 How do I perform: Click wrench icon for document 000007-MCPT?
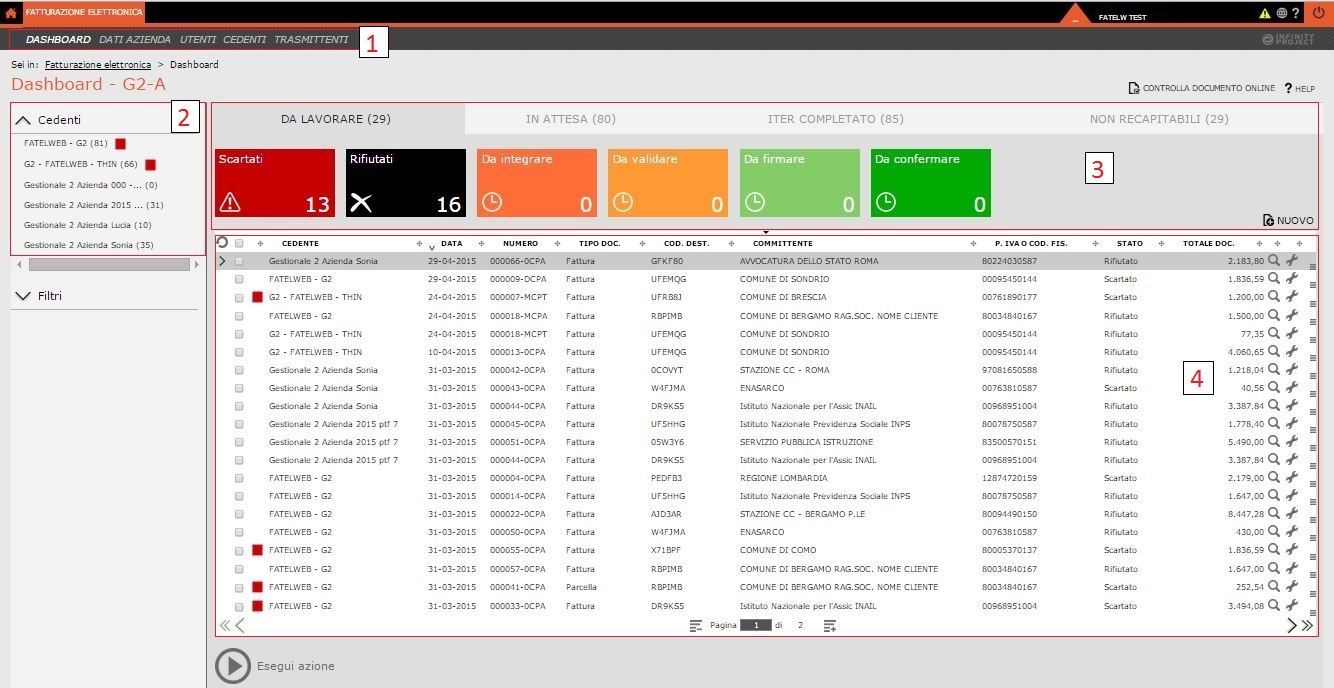pyautogui.click(x=1292, y=297)
